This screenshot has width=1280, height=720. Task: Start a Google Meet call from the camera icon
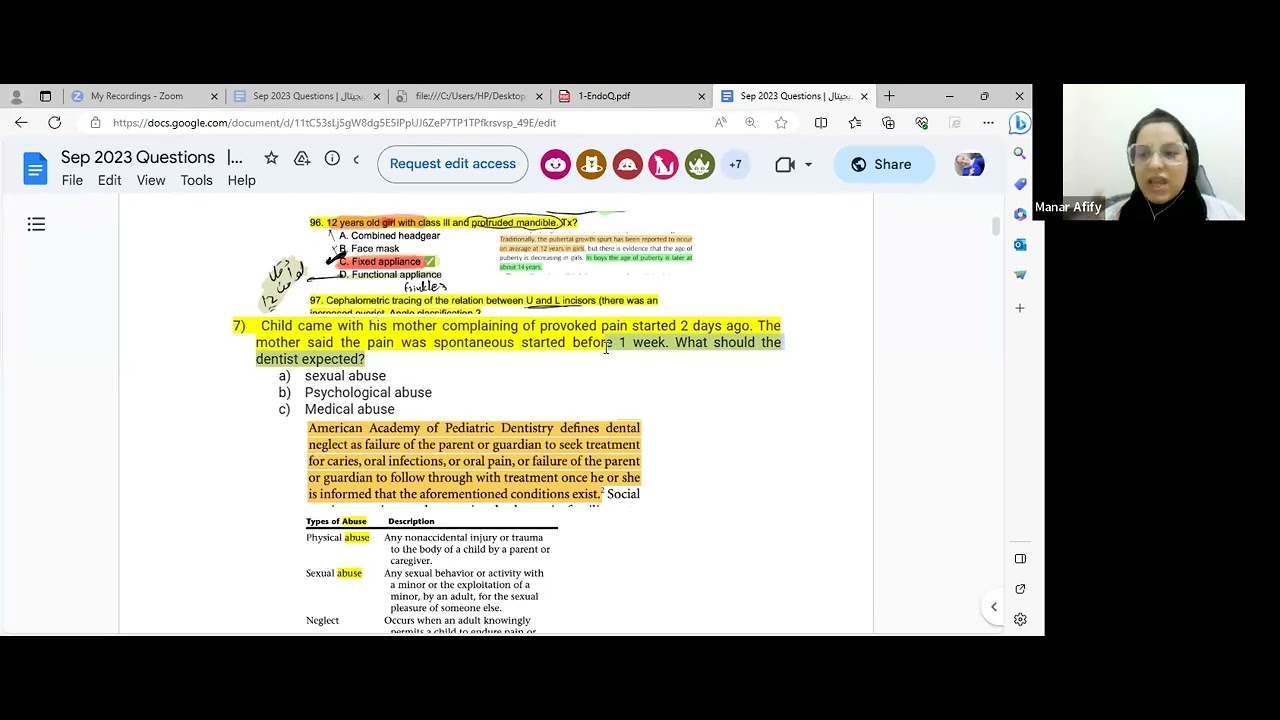[785, 164]
